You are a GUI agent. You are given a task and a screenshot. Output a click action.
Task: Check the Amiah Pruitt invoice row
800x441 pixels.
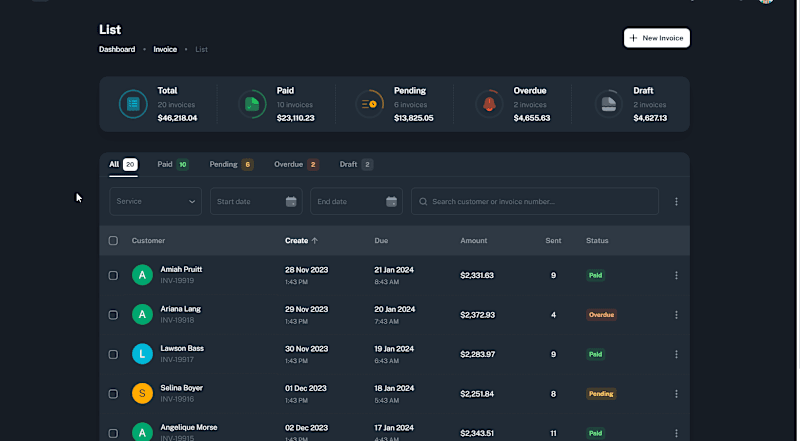tap(113, 275)
